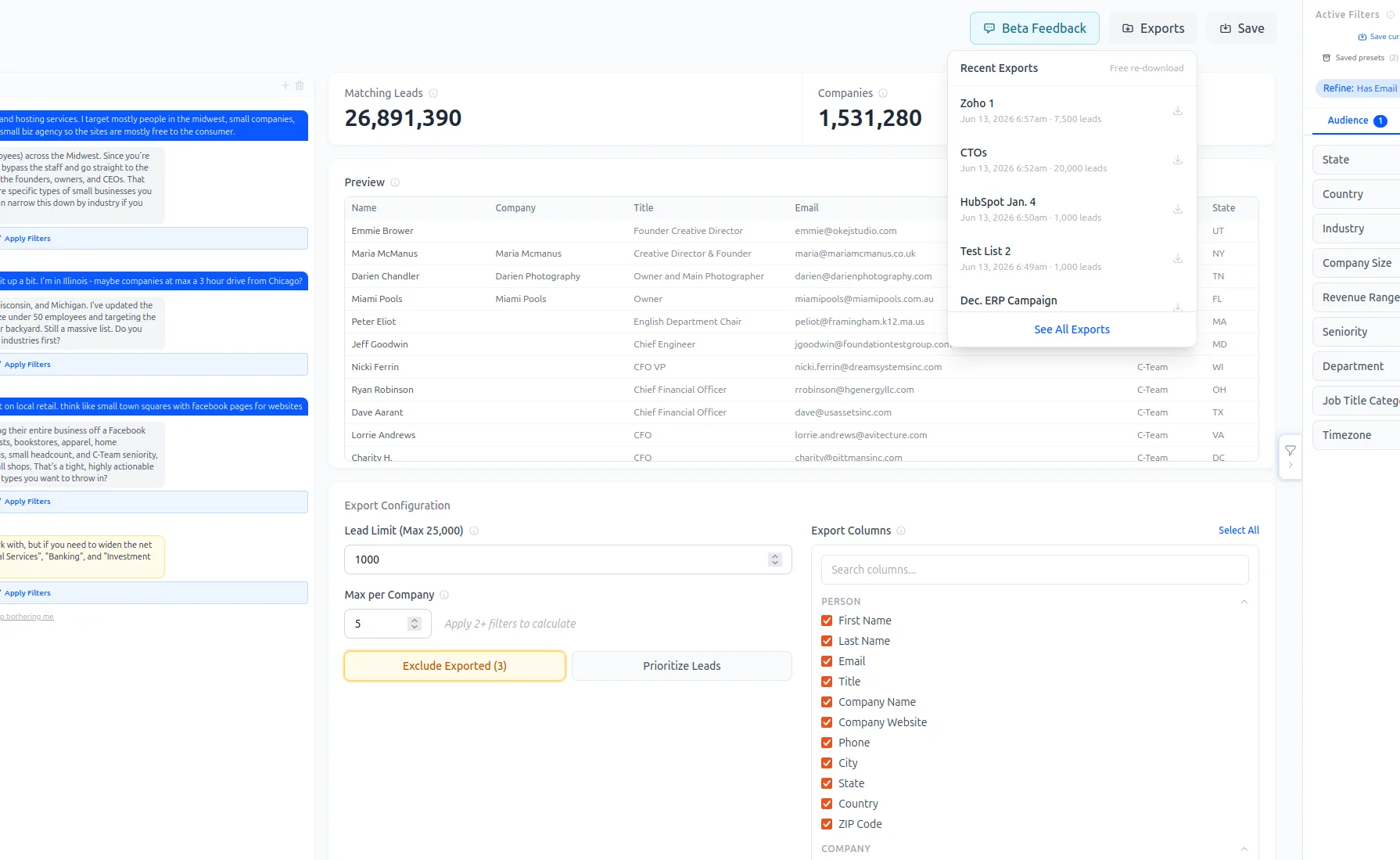Collapse the COMPANY columns section
The width and height of the screenshot is (1400, 860).
tap(1244, 849)
